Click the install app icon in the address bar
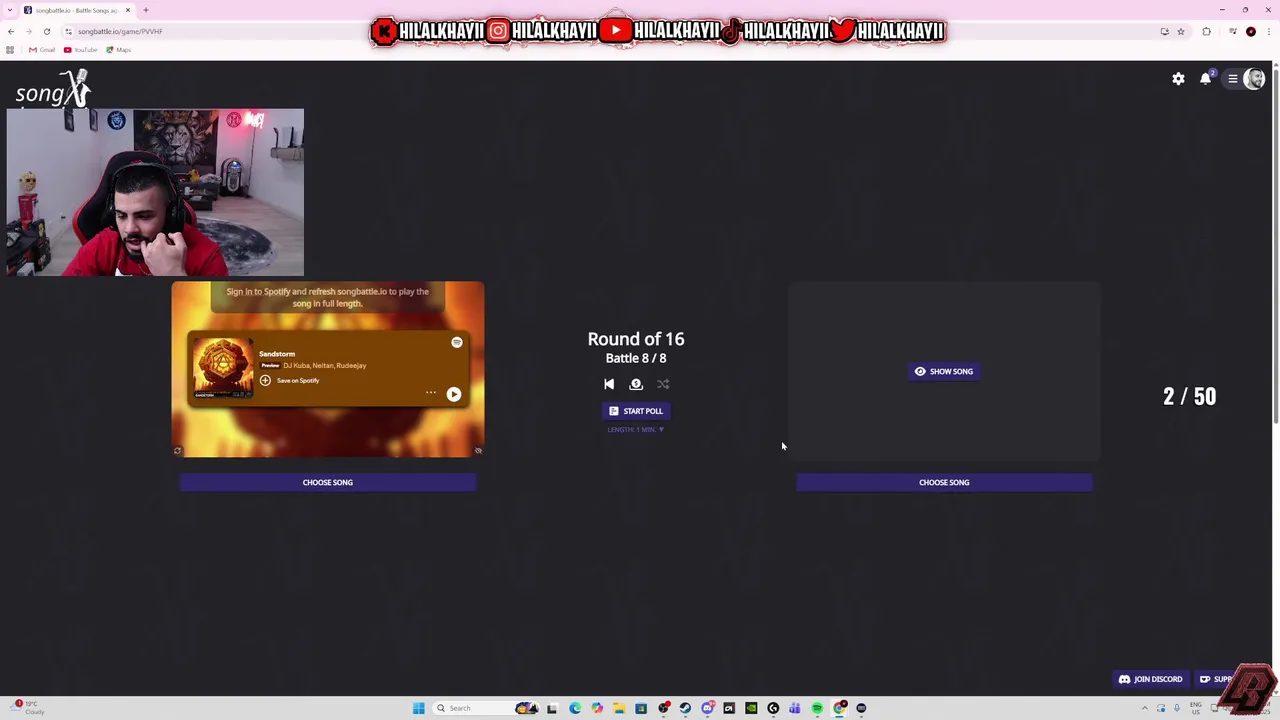The width and height of the screenshot is (1280, 720). 1165,32
